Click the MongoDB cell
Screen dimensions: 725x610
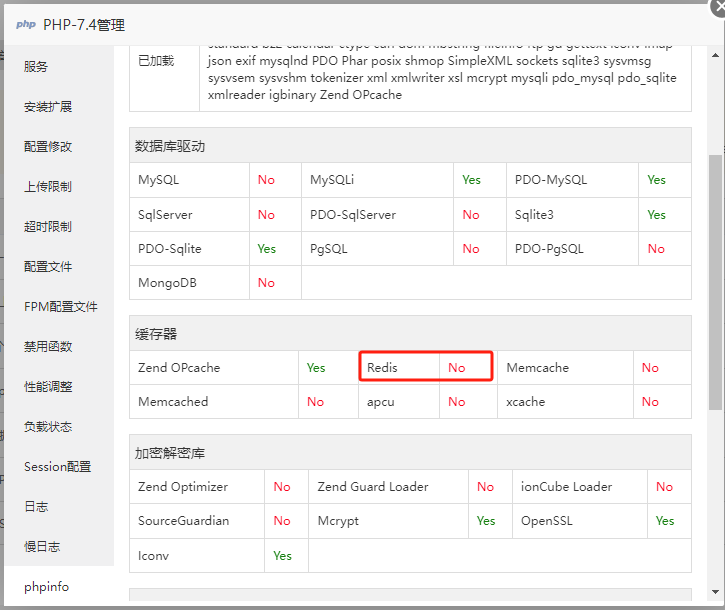click(x=190, y=283)
